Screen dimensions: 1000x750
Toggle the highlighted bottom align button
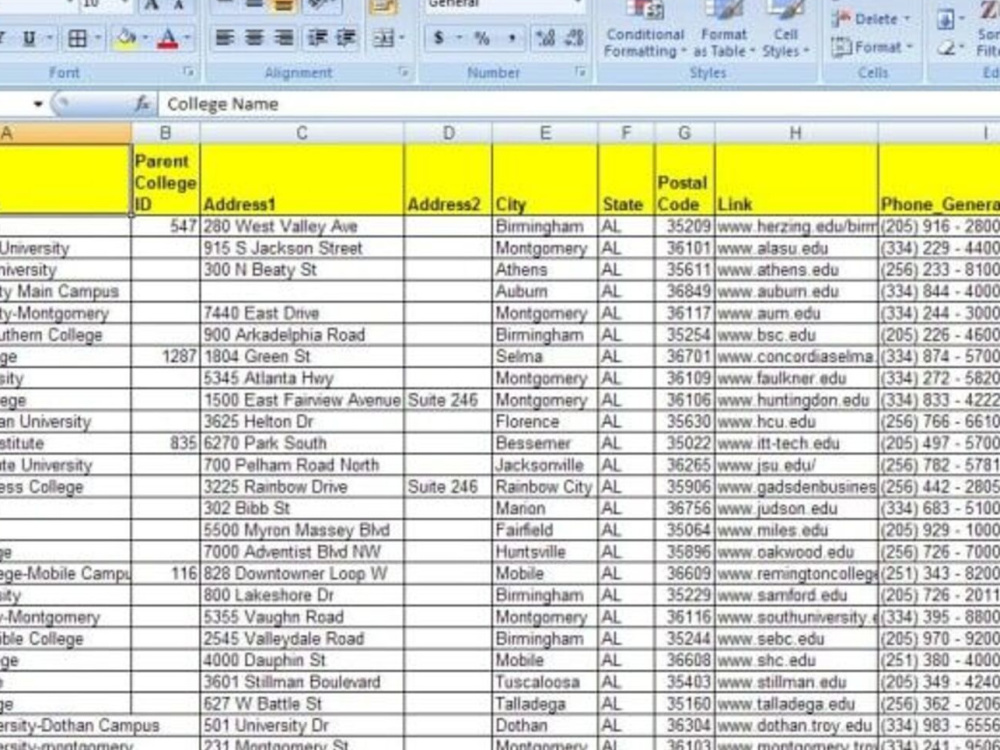(283, 5)
